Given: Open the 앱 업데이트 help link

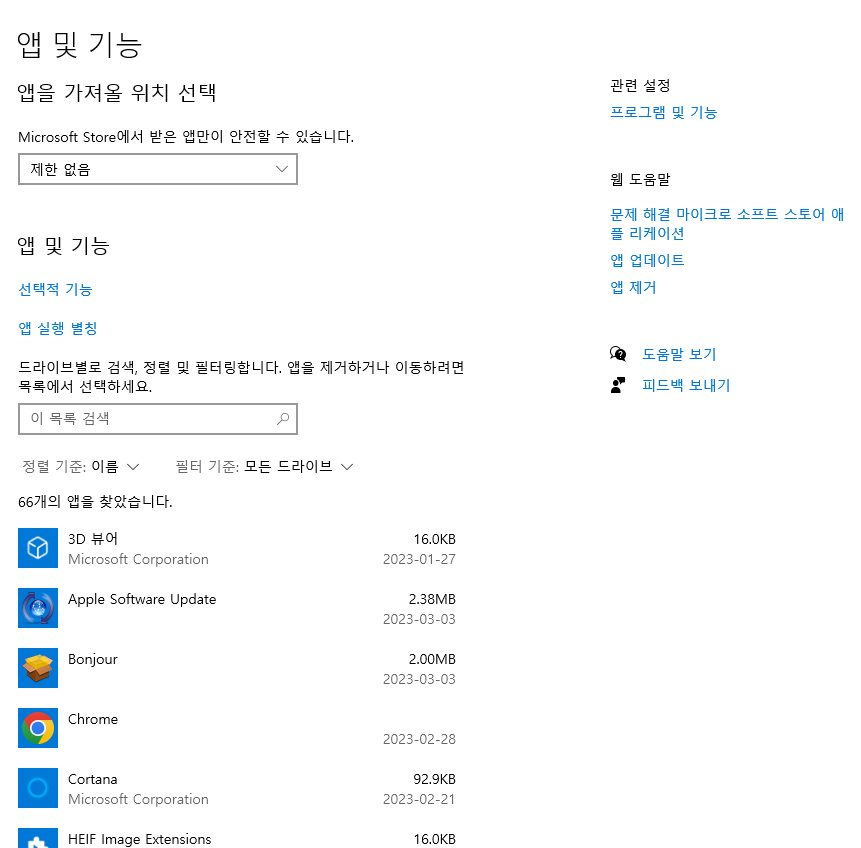Looking at the screenshot, I should [x=647, y=260].
